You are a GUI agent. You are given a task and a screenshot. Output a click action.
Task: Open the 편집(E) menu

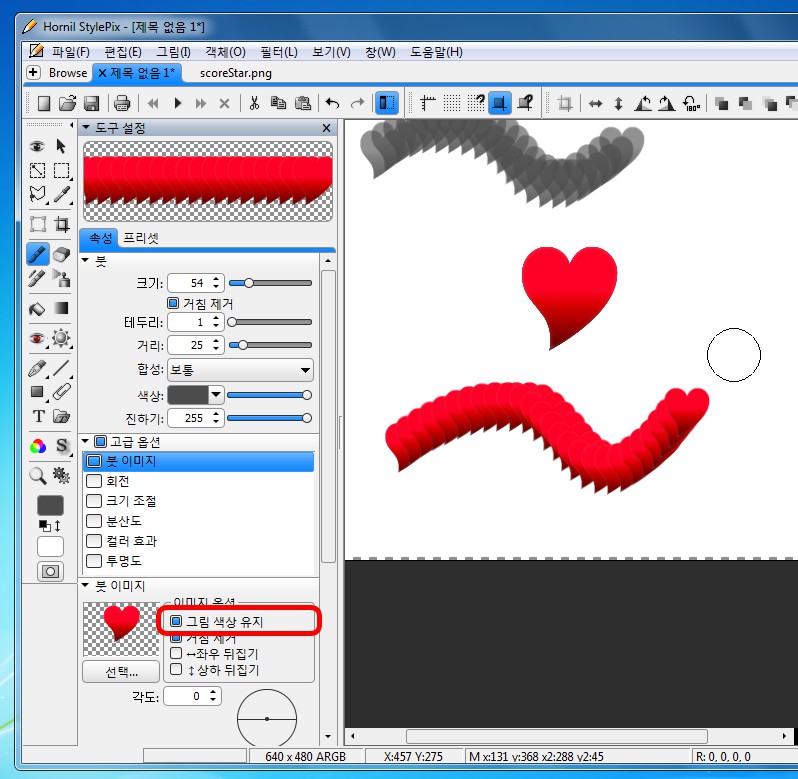point(123,52)
